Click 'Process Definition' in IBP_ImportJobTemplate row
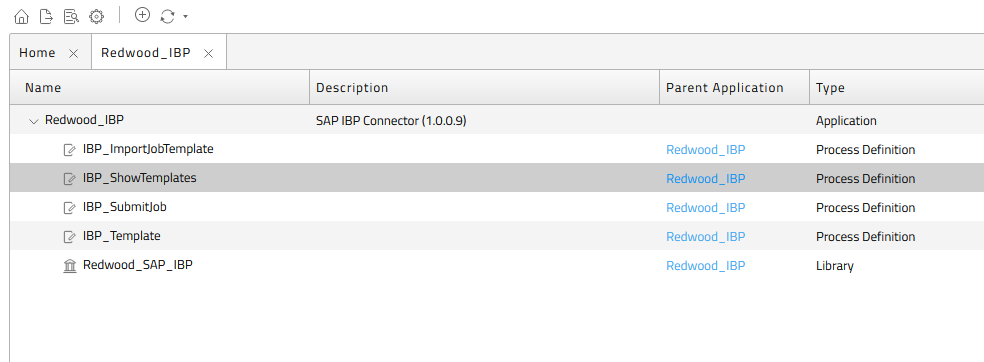Image resolution: width=984 pixels, height=362 pixels. pyautogui.click(x=865, y=150)
